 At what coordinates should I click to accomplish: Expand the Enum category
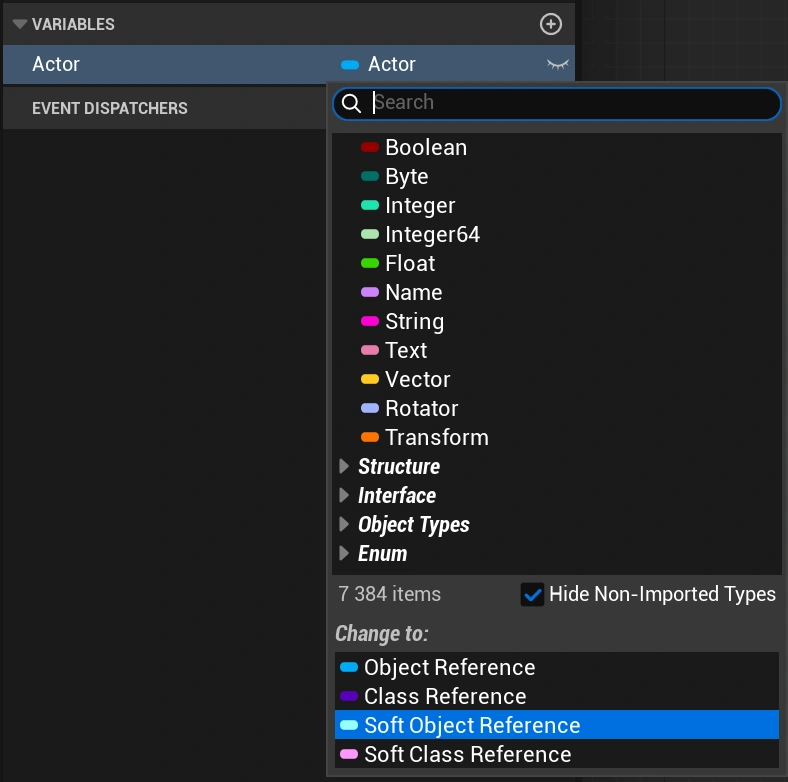[x=344, y=553]
